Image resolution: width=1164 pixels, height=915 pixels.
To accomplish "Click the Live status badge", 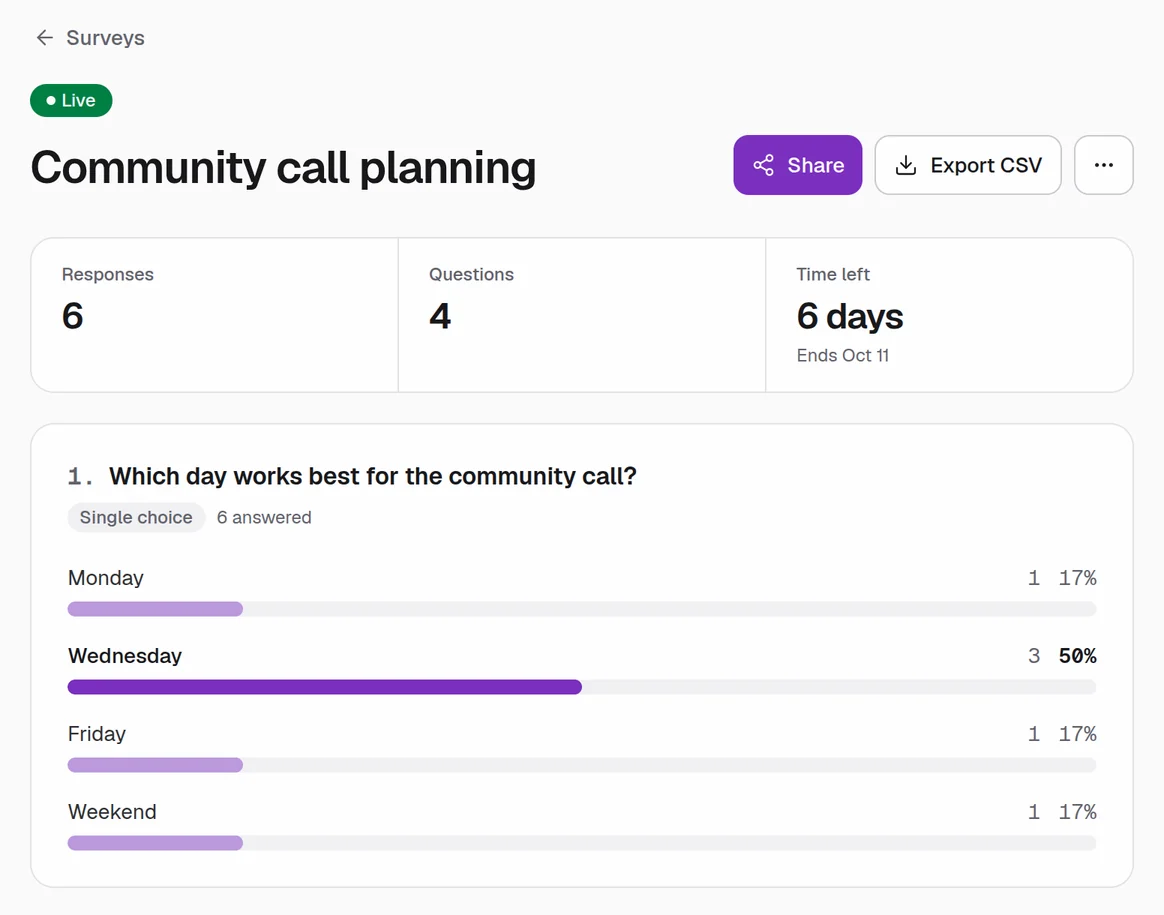I will 71,100.
